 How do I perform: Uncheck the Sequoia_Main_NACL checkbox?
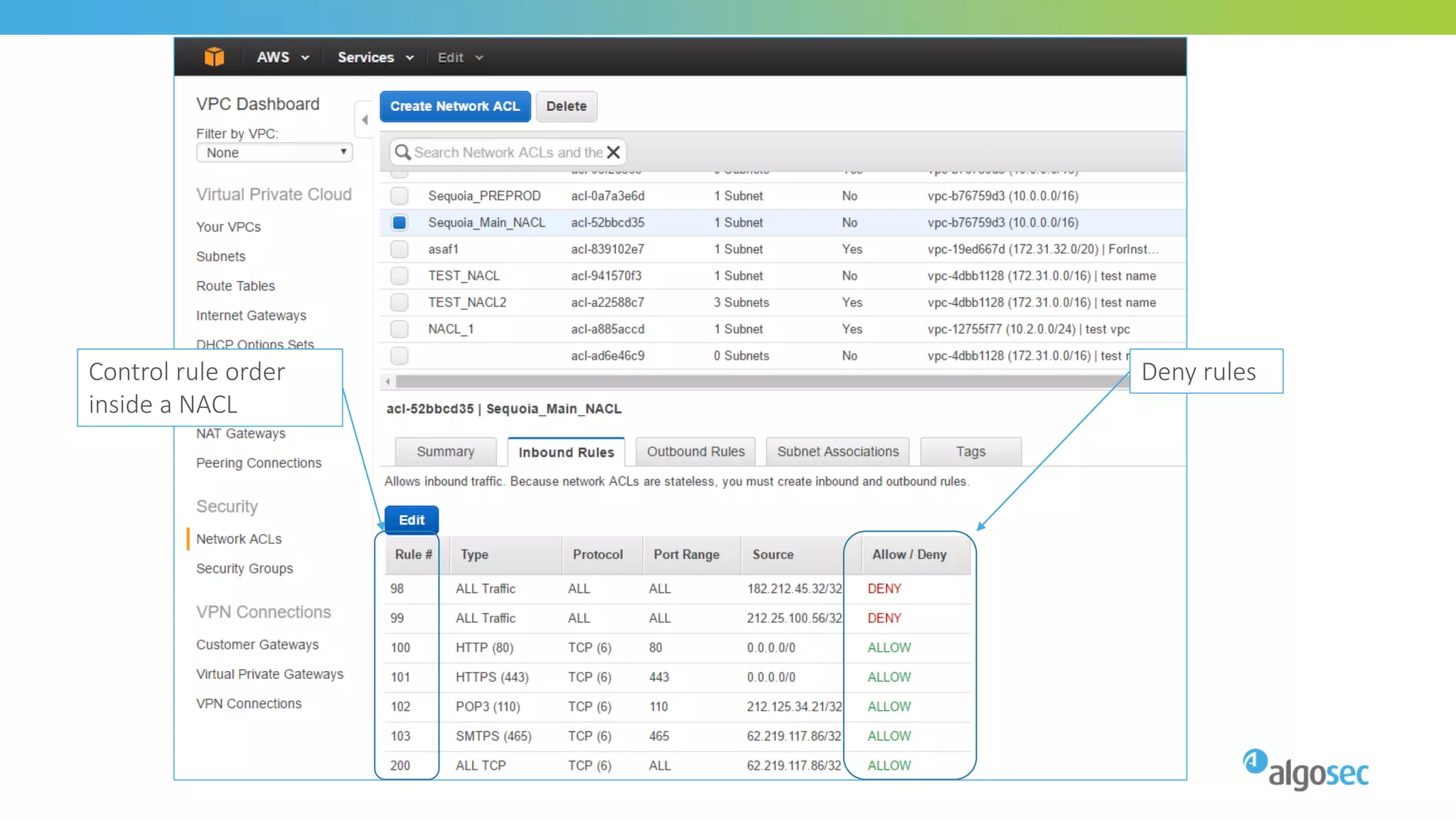[400, 223]
